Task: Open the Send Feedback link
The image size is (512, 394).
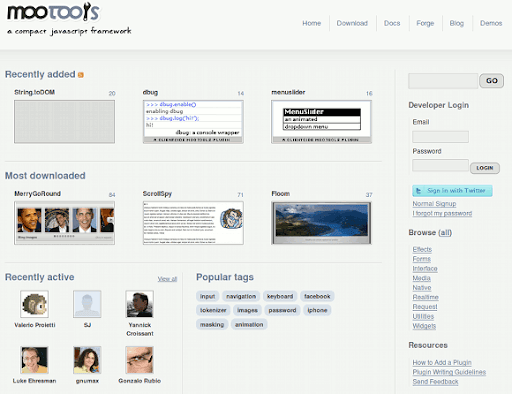Action: (x=435, y=382)
